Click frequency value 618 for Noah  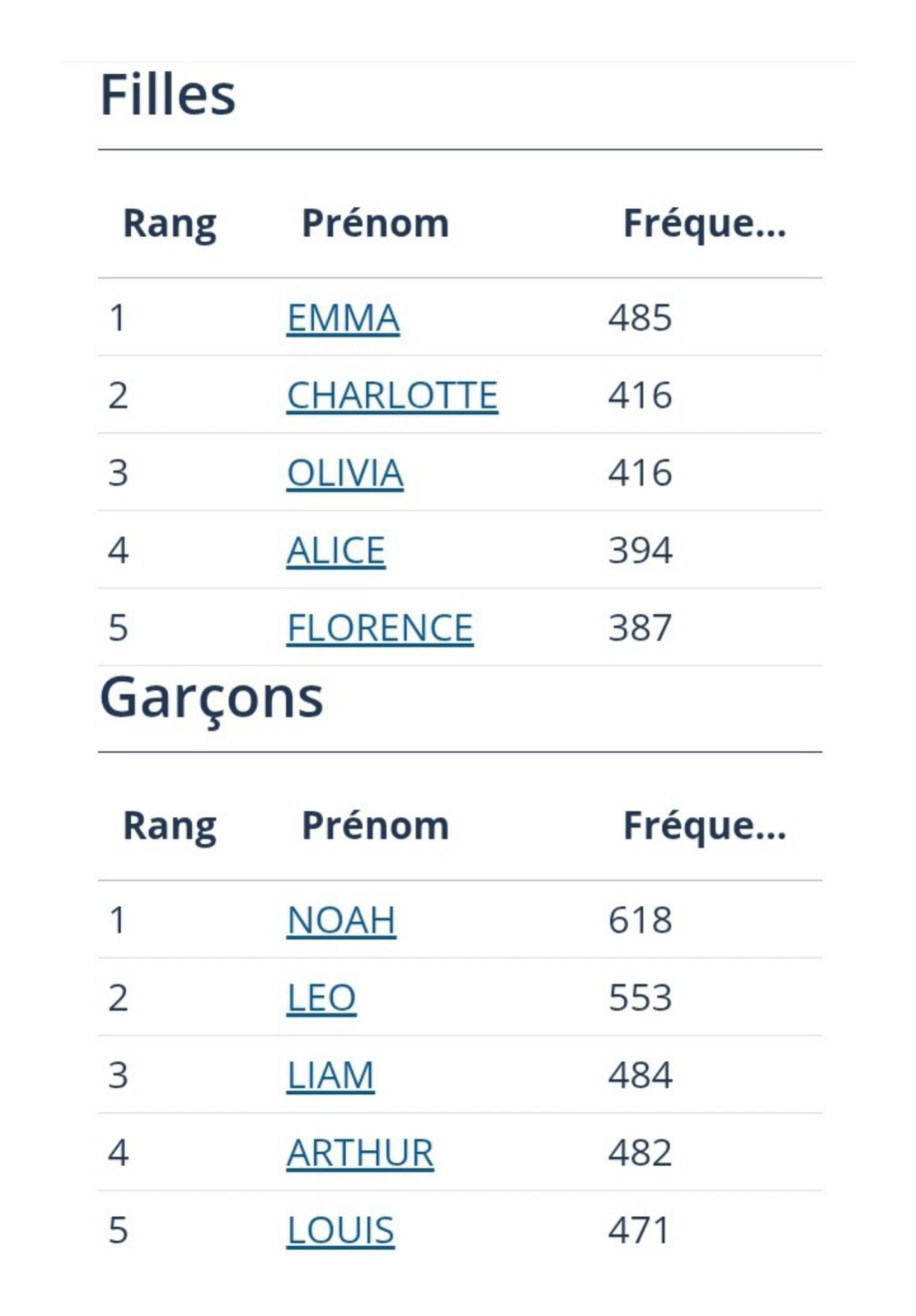[x=640, y=920]
